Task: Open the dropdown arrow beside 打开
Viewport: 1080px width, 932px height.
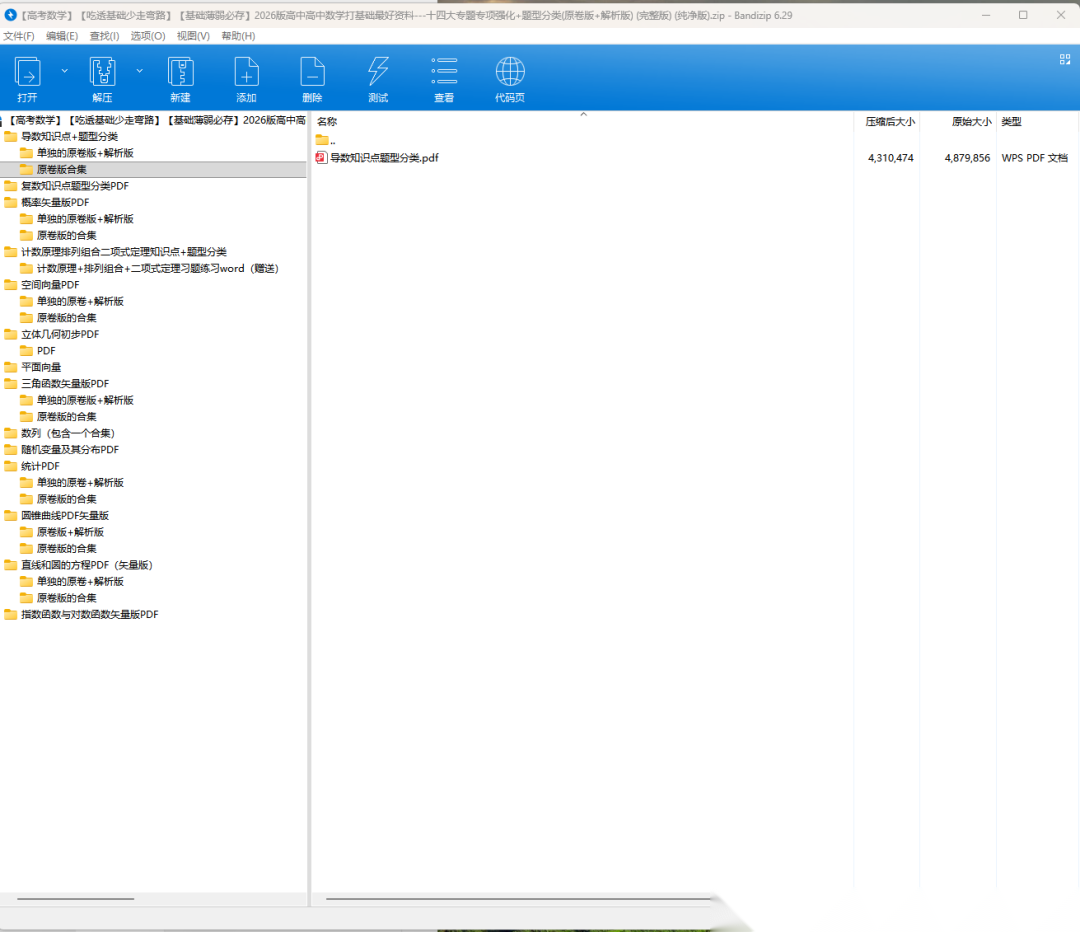Action: click(65, 71)
